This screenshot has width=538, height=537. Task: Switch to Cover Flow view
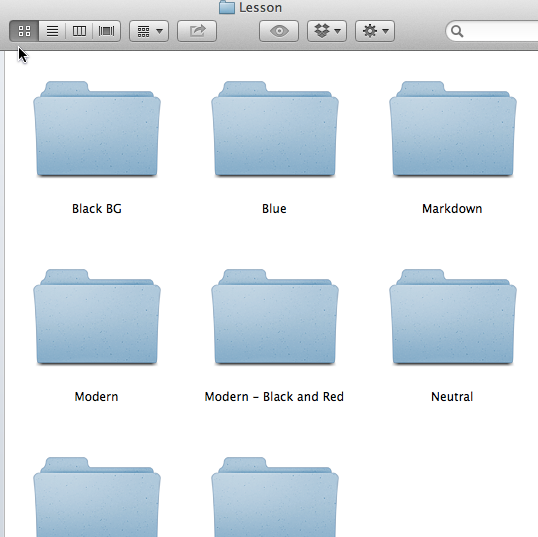106,31
